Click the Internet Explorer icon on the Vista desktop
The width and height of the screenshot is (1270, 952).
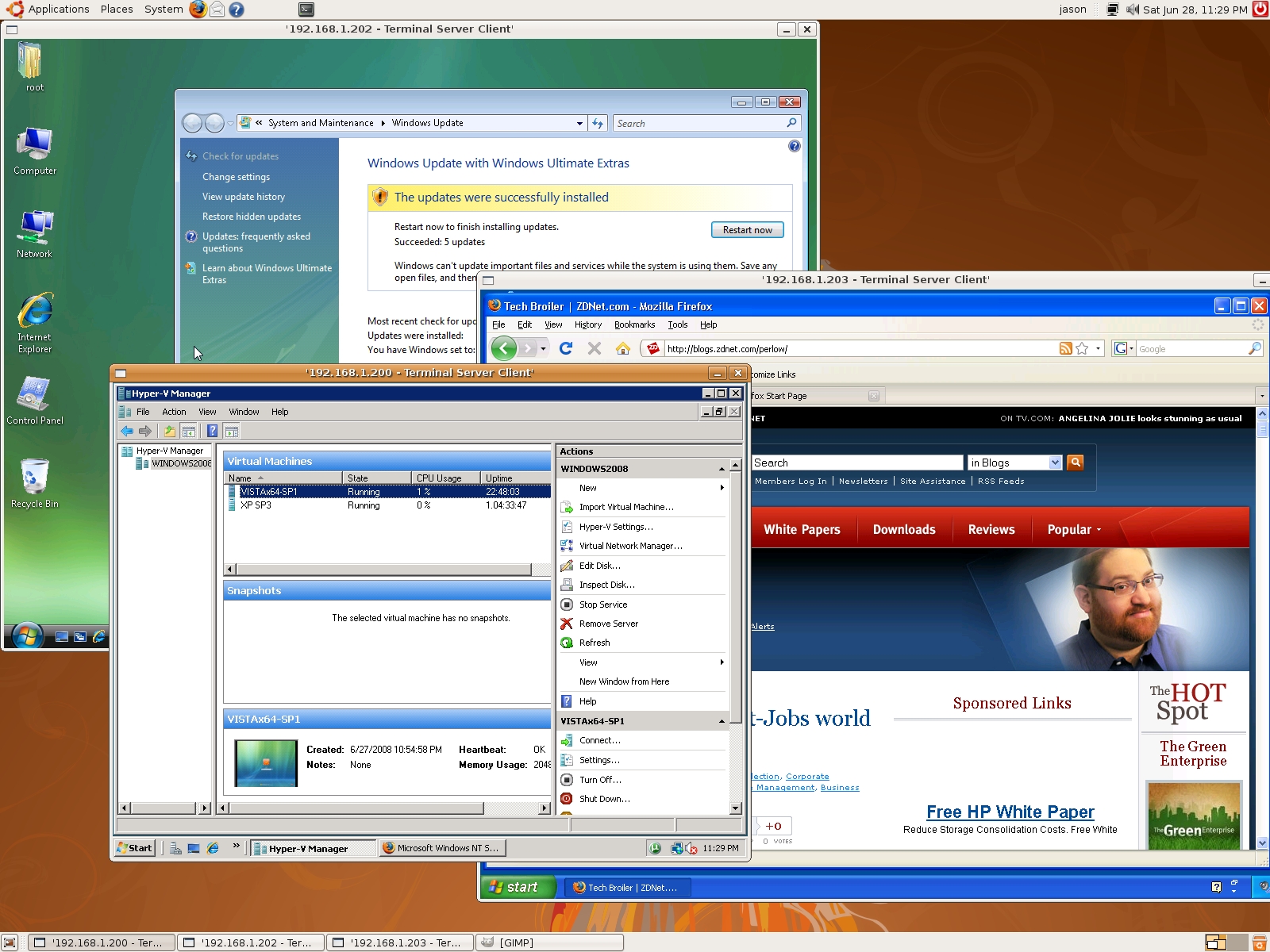[x=35, y=323]
